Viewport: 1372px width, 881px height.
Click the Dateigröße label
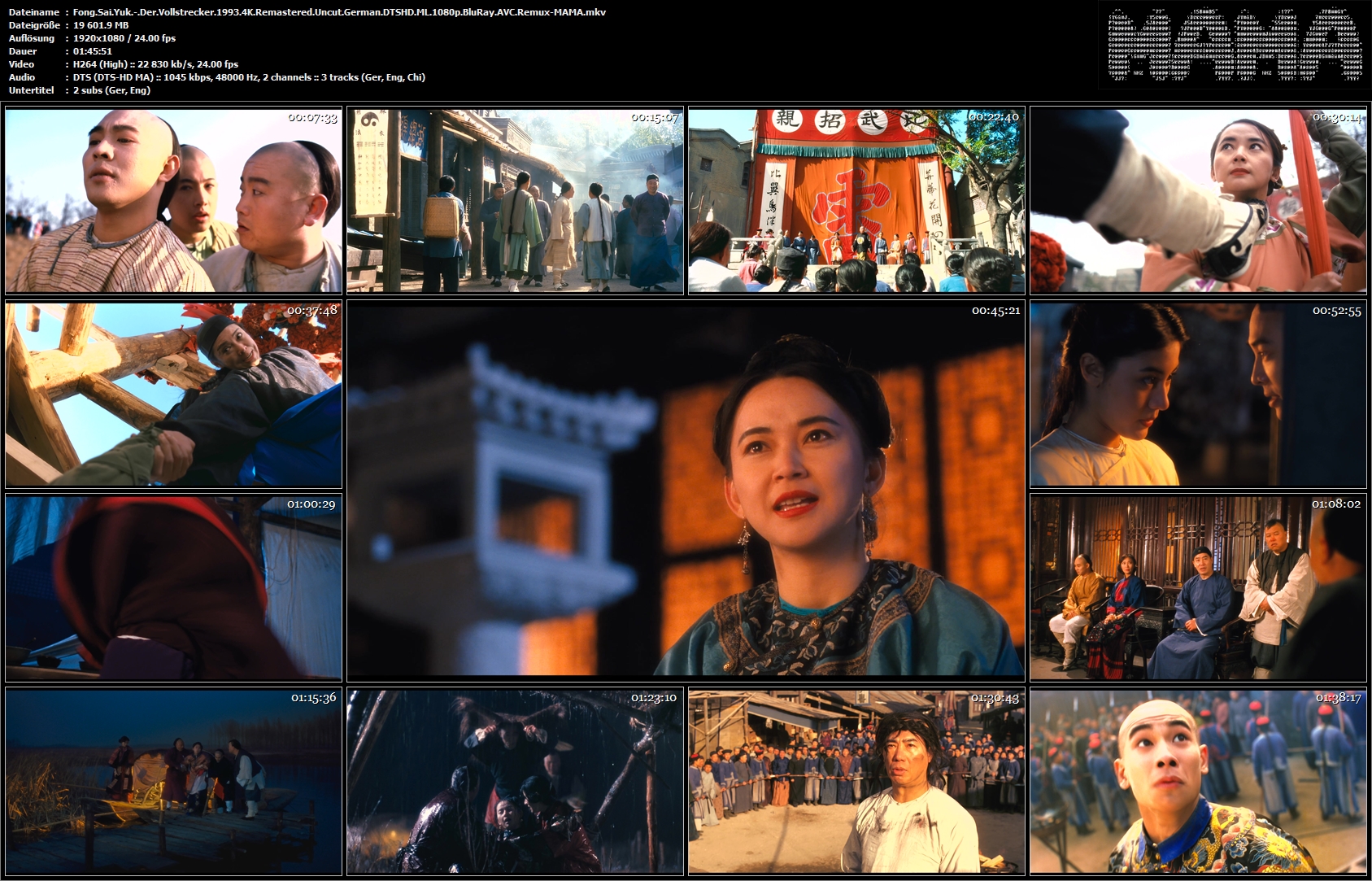(34, 25)
